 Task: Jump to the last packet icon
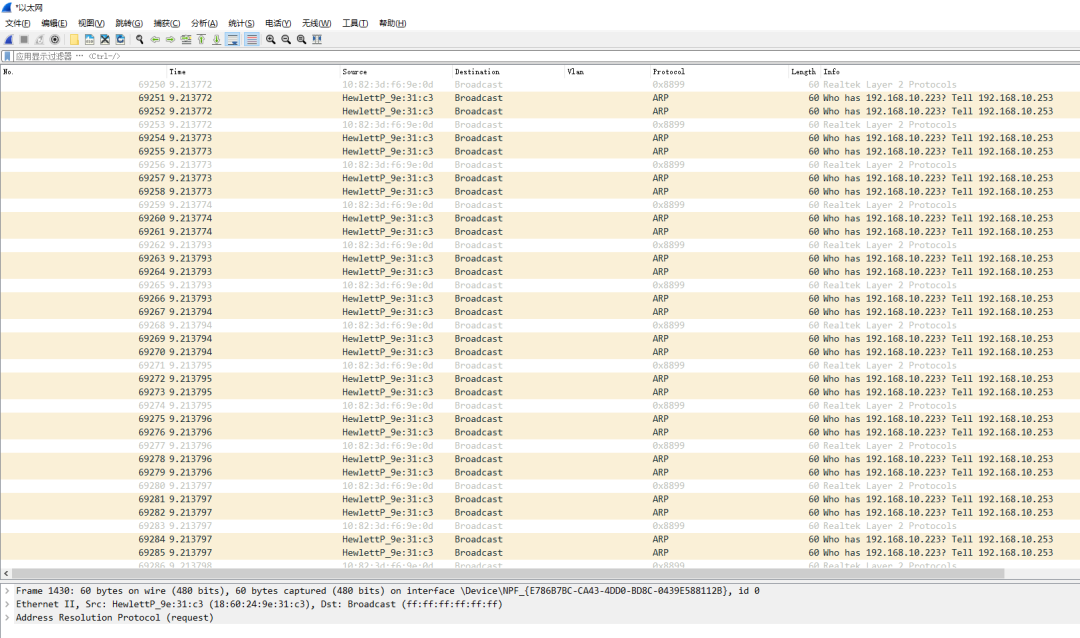[216, 40]
